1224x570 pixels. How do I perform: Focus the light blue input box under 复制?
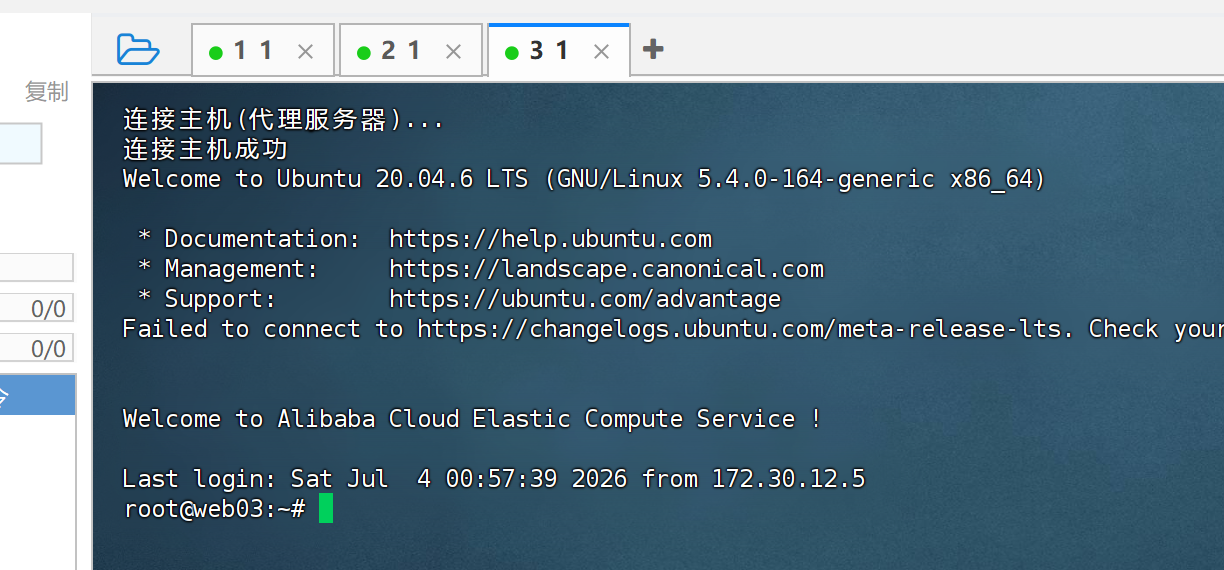tap(21, 143)
